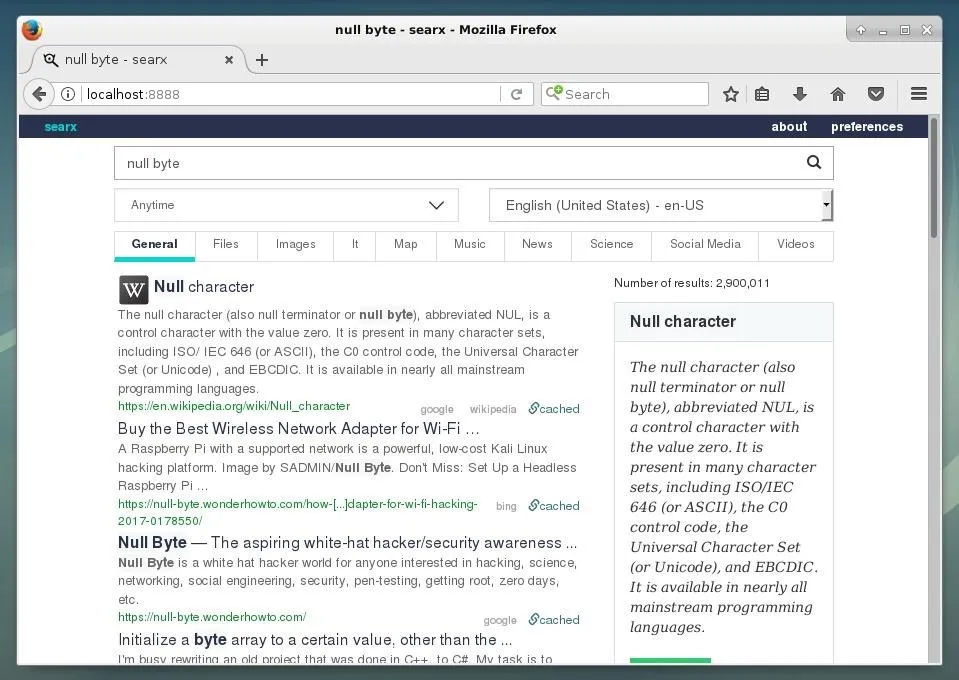Go to Firefox home page icon

(x=838, y=94)
